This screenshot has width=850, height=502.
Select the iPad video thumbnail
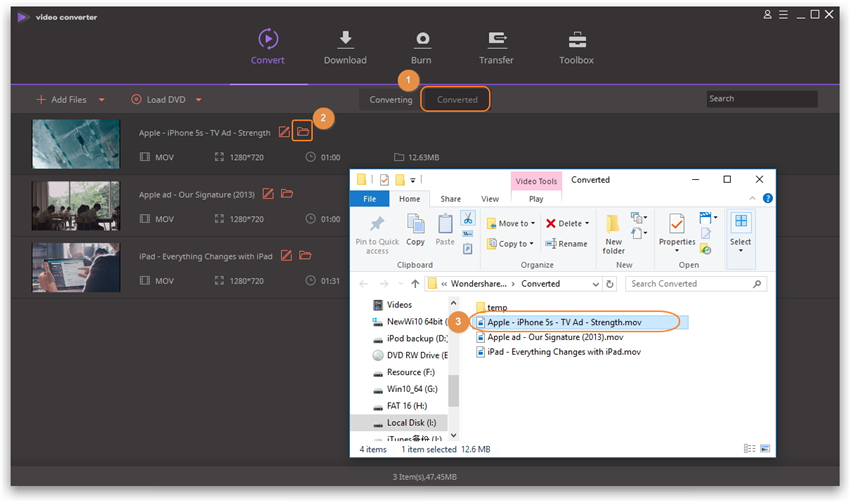(x=76, y=268)
